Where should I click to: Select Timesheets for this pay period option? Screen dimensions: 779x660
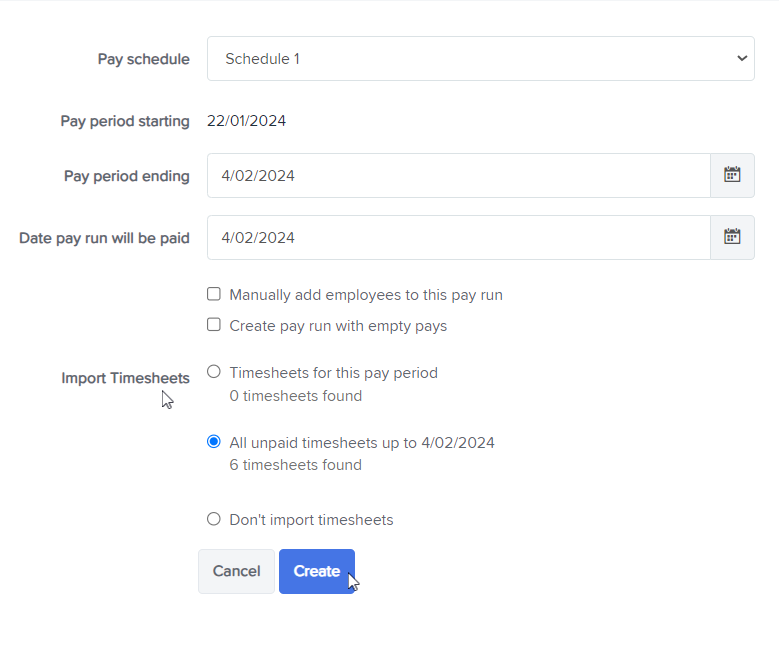[x=214, y=372]
